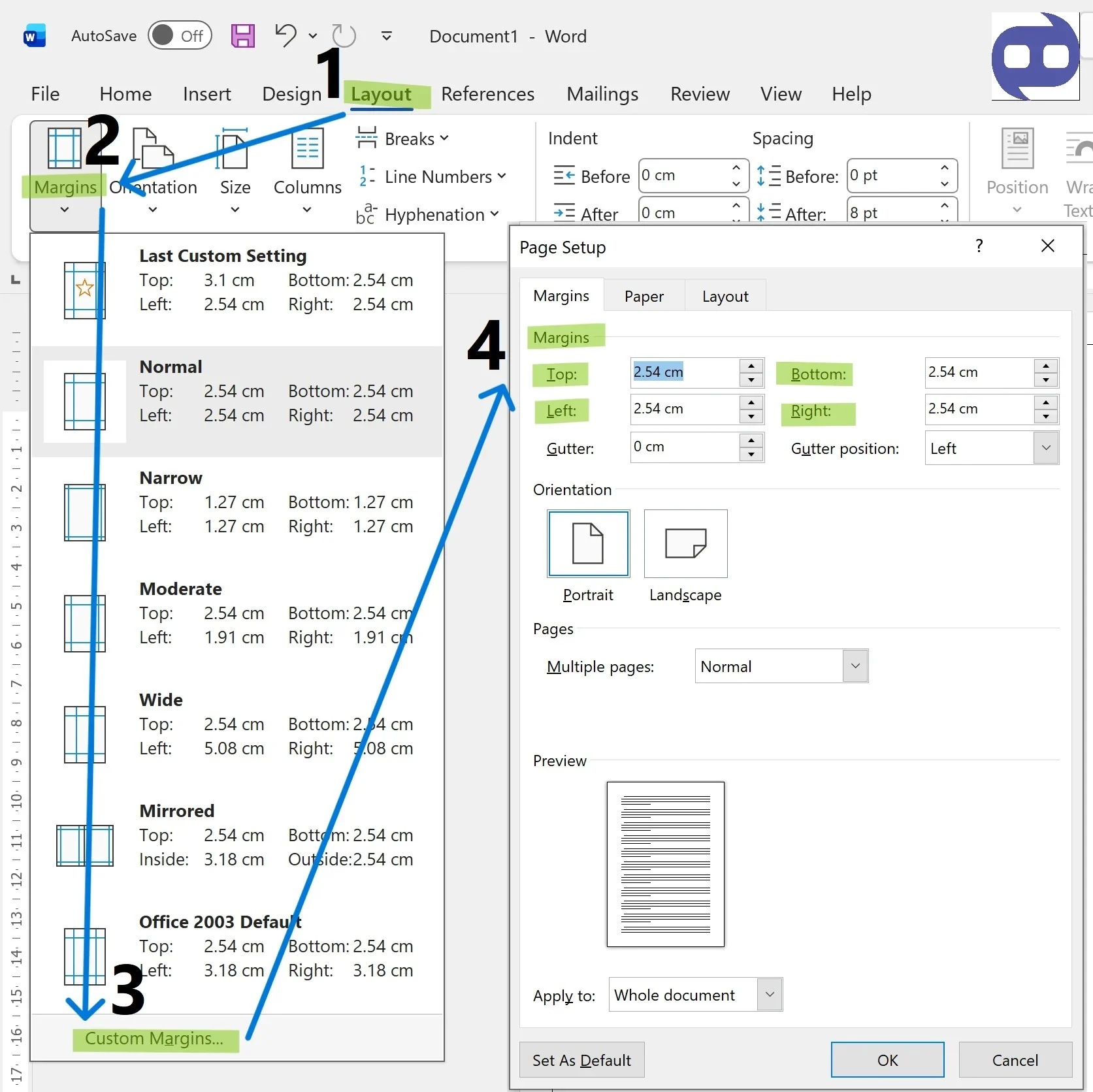Click the user account avatar icon
This screenshot has width=1093, height=1092.
[x=1036, y=56]
